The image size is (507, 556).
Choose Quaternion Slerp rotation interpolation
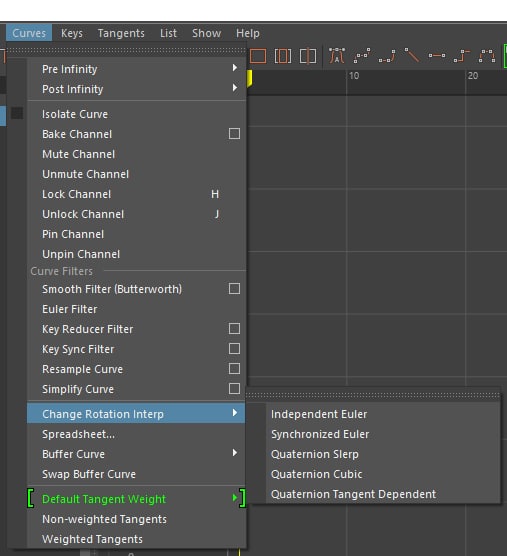314,454
